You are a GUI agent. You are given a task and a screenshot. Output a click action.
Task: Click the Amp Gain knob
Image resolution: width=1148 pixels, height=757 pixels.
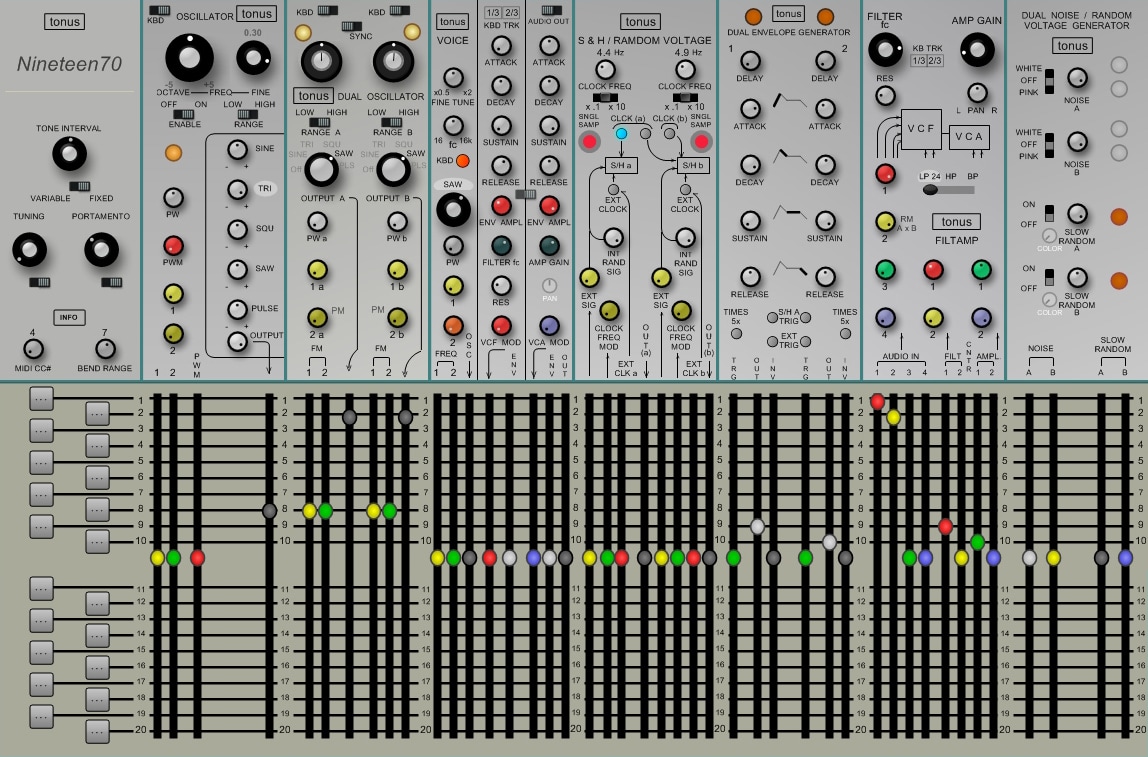[x=977, y=49]
